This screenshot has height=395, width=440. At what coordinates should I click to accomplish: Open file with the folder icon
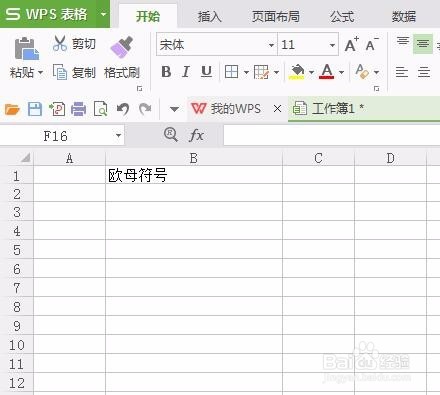pos(12,109)
